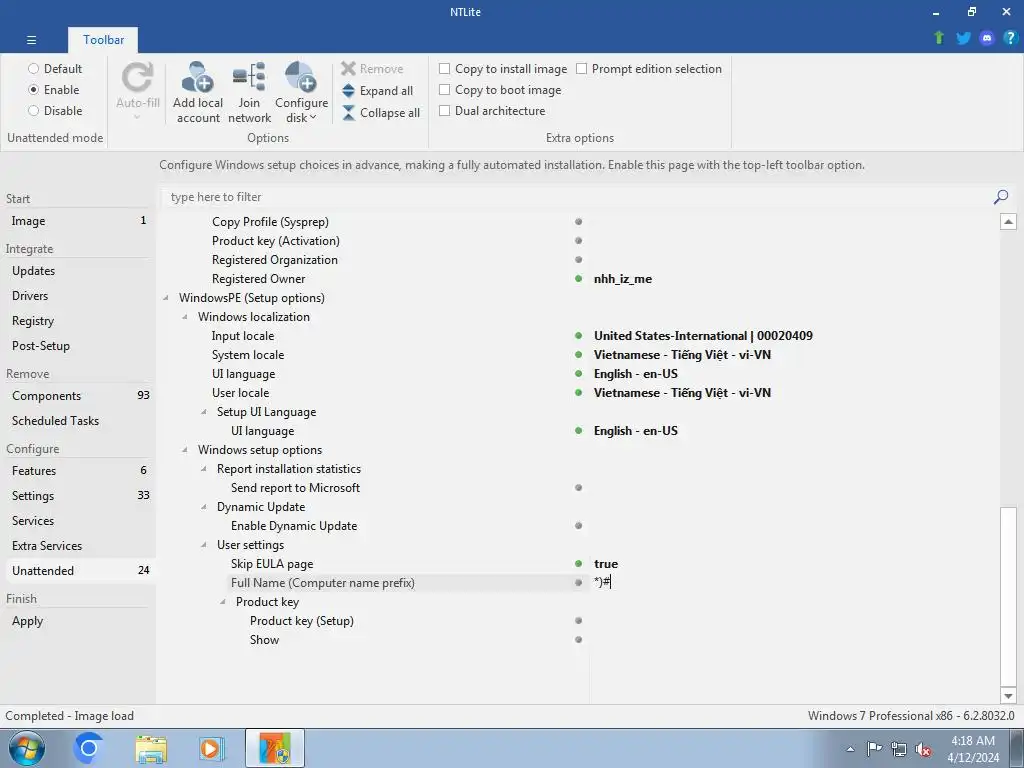This screenshot has width=1024, height=768.
Task: Open the Twitter link icon
Action: point(963,38)
